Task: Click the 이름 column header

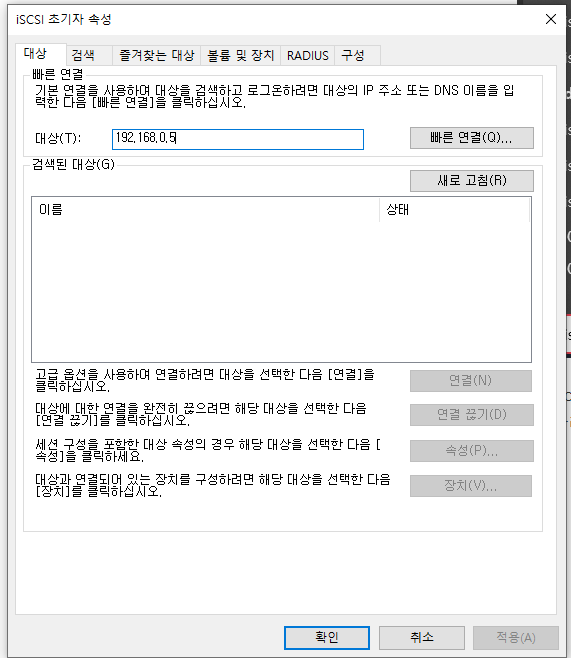Action: tap(206, 209)
